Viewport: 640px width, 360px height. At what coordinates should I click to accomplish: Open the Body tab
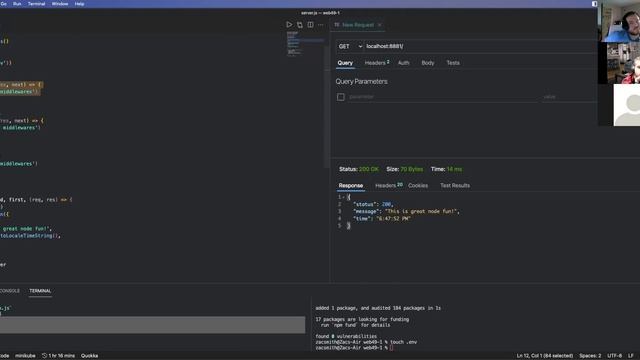tap(428, 63)
